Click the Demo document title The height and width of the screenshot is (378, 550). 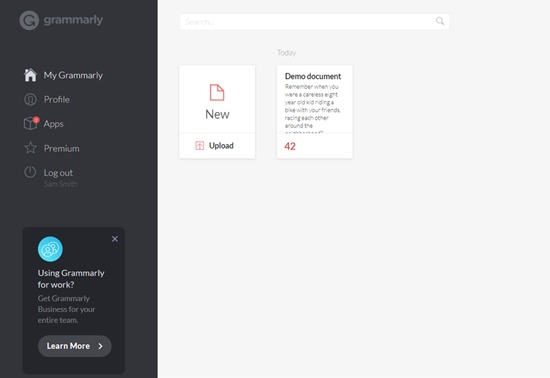(x=313, y=76)
